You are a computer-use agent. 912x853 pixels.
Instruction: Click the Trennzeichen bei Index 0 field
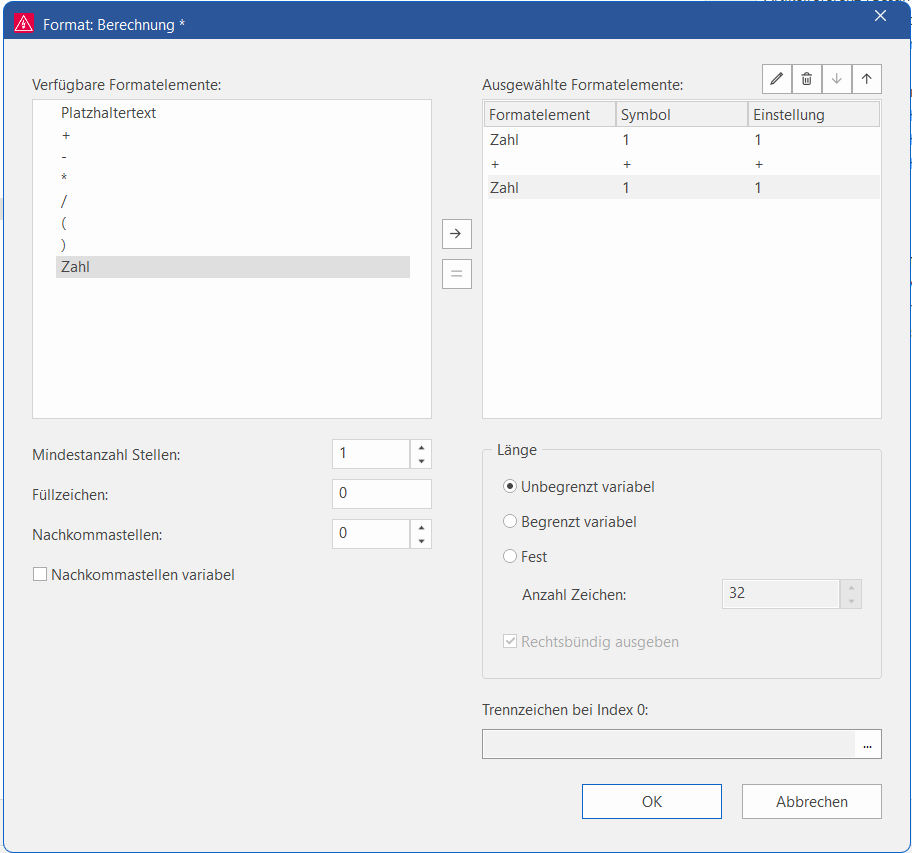669,745
